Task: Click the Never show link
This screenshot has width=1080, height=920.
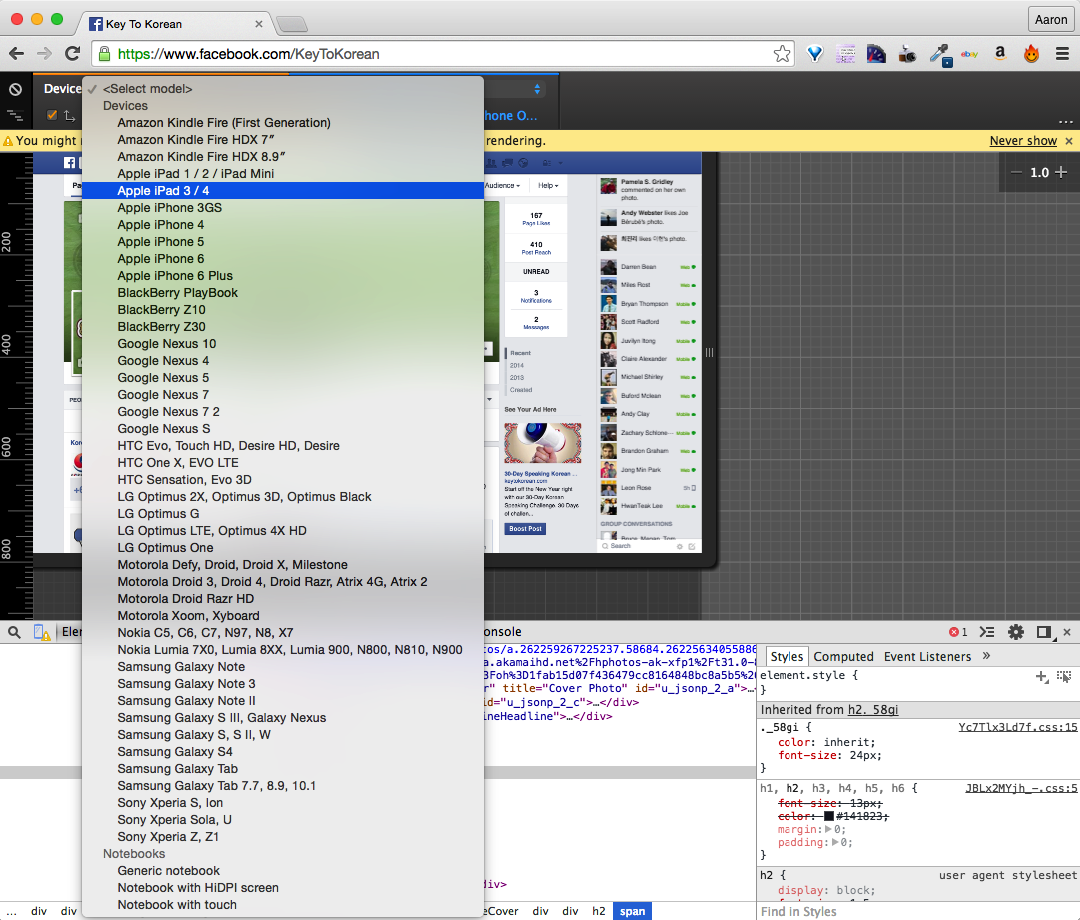Action: point(1023,141)
